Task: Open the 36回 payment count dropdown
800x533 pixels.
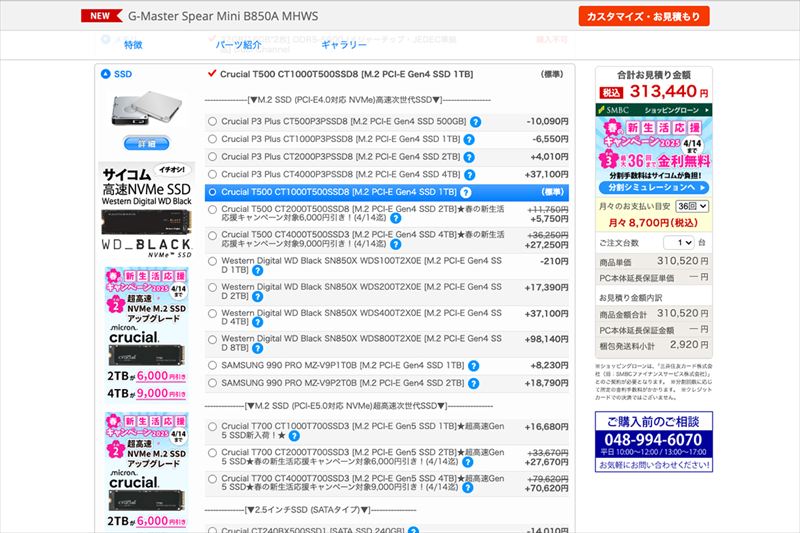Action: tap(692, 206)
